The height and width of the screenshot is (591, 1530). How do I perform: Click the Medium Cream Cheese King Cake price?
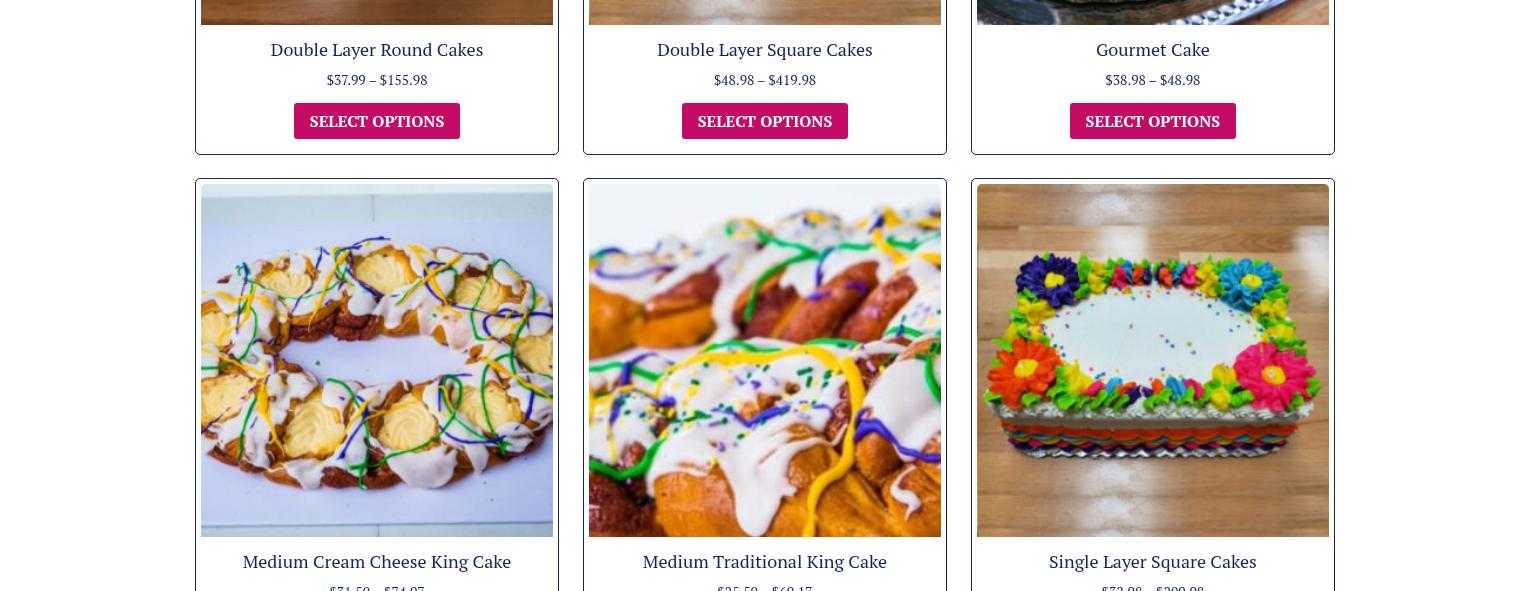coord(377,587)
